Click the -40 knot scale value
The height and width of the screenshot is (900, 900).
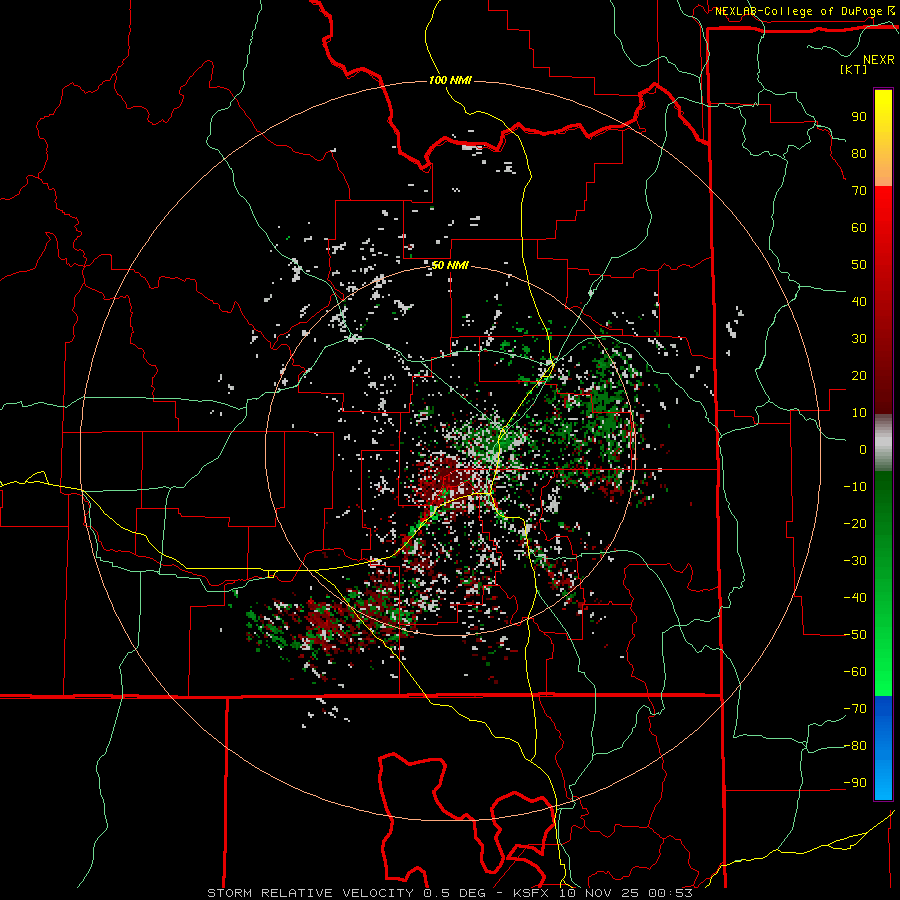click(x=855, y=598)
